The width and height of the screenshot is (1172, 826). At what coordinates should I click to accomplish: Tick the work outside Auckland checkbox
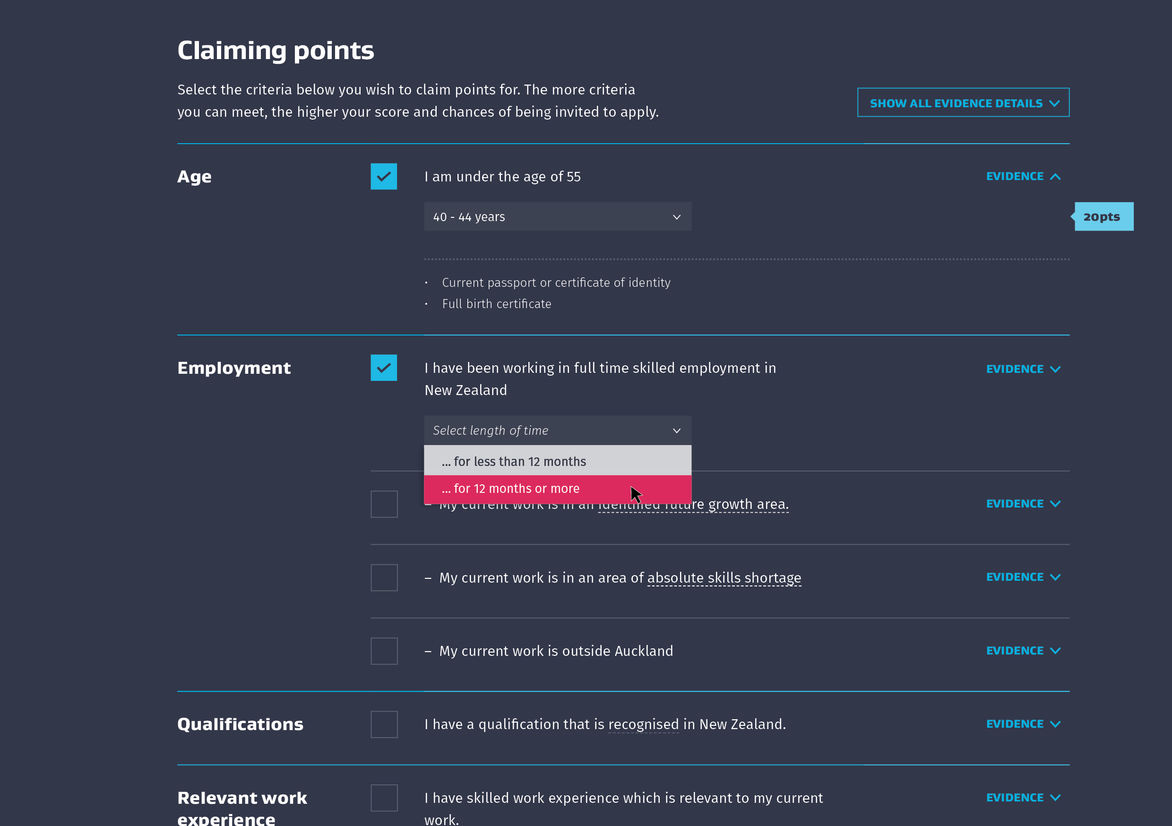[384, 651]
